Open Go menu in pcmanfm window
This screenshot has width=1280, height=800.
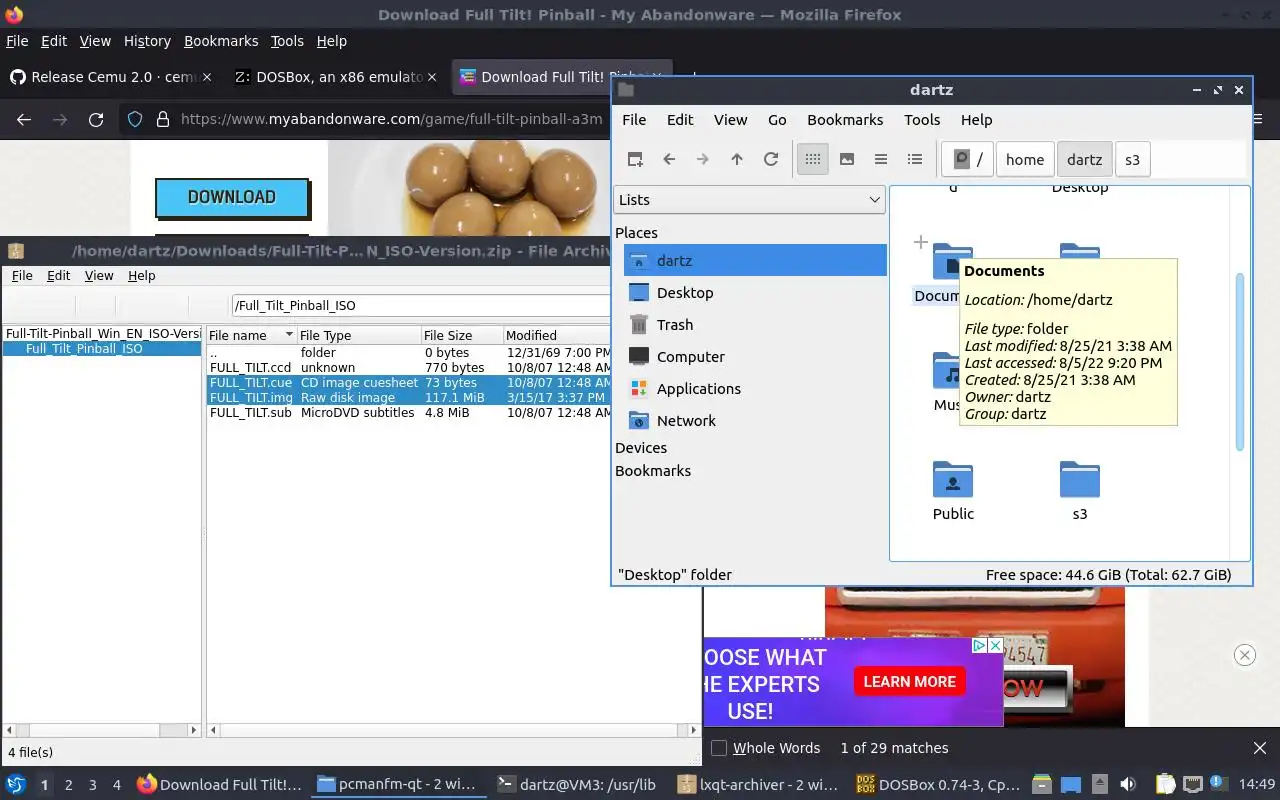point(777,119)
